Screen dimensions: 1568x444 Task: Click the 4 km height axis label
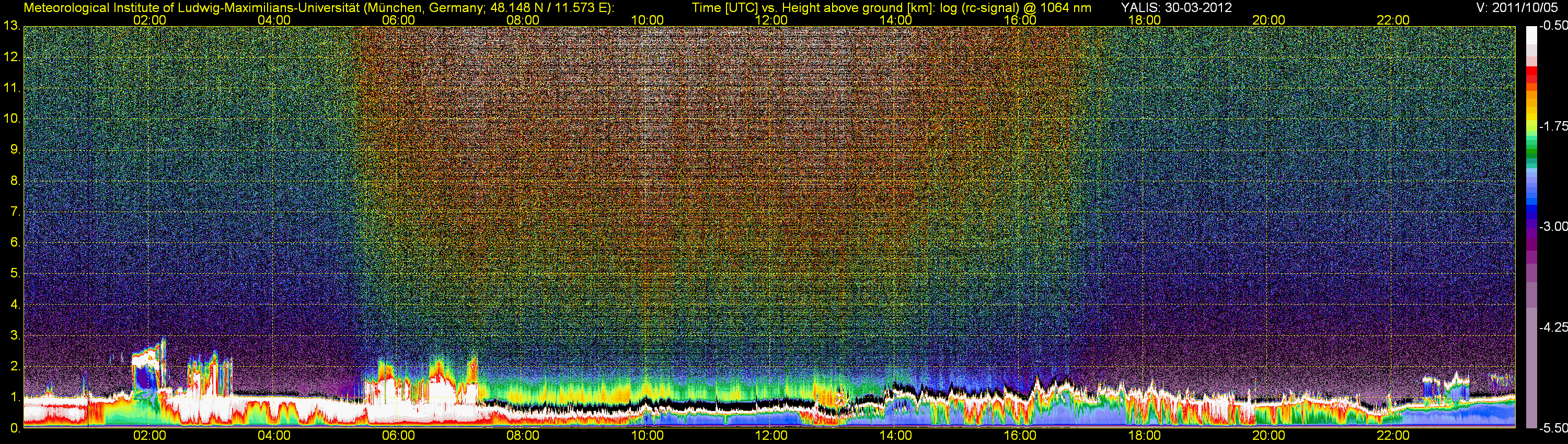[x=15, y=305]
